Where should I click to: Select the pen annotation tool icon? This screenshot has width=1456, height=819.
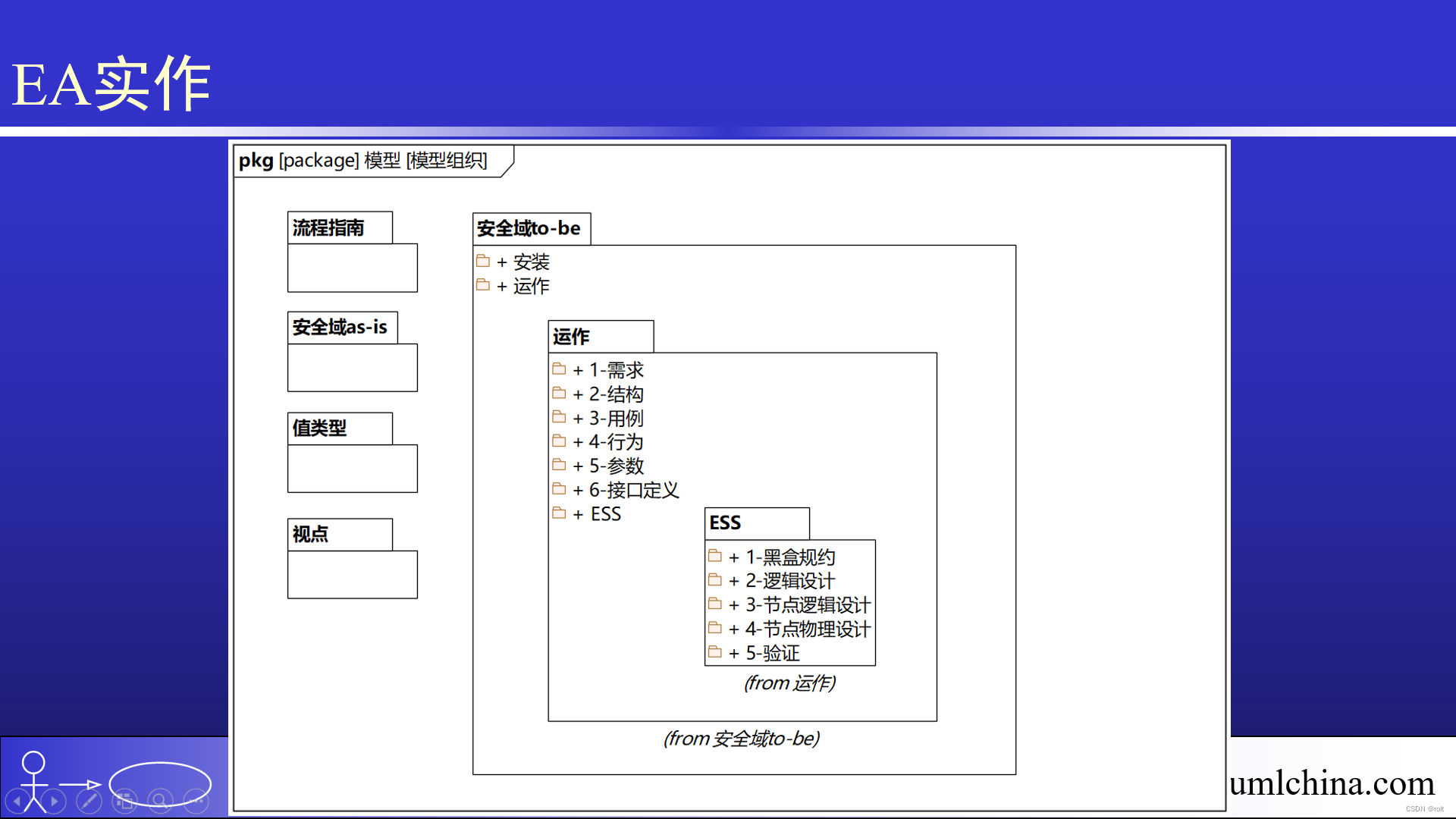[x=89, y=800]
